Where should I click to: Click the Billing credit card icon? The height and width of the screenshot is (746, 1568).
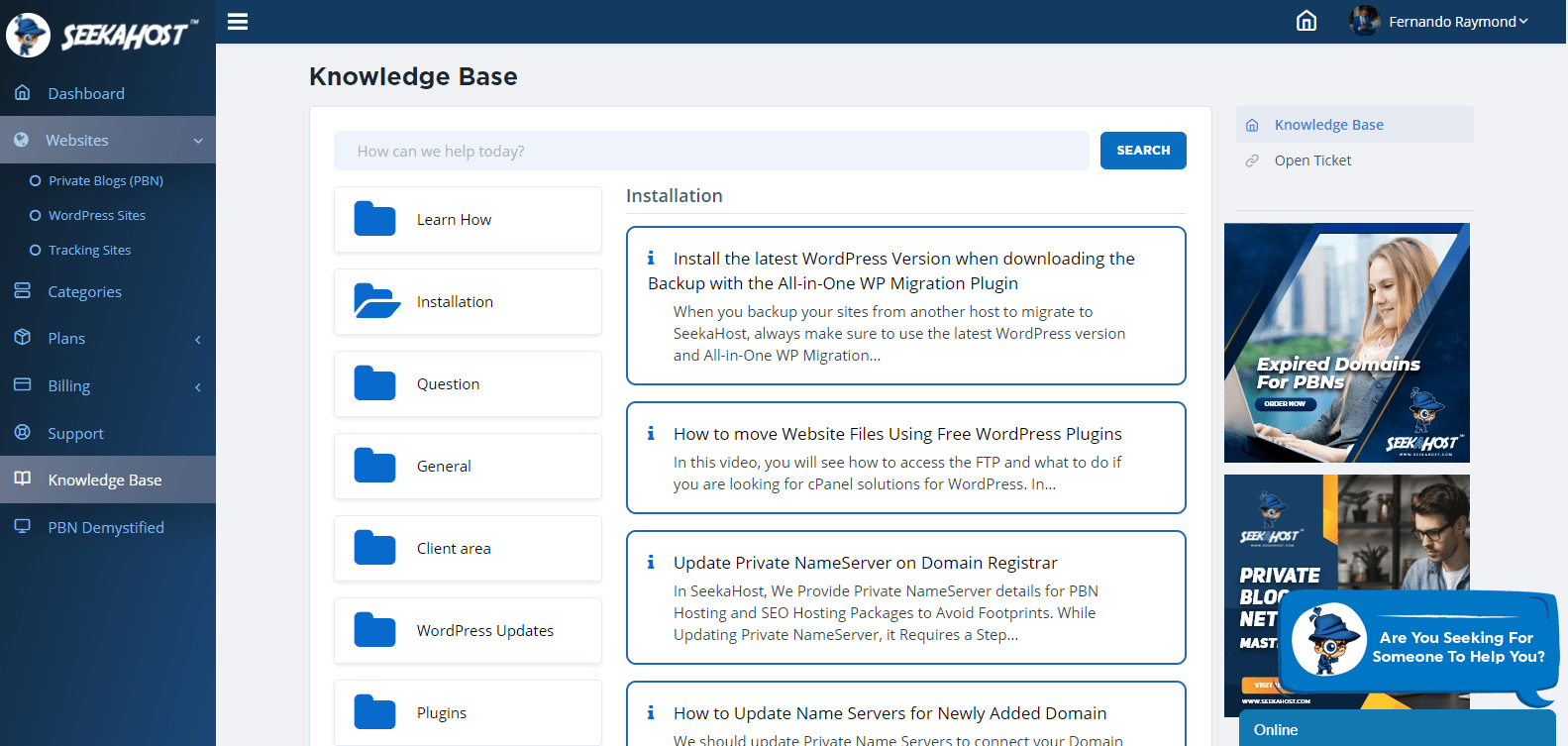[x=23, y=384]
